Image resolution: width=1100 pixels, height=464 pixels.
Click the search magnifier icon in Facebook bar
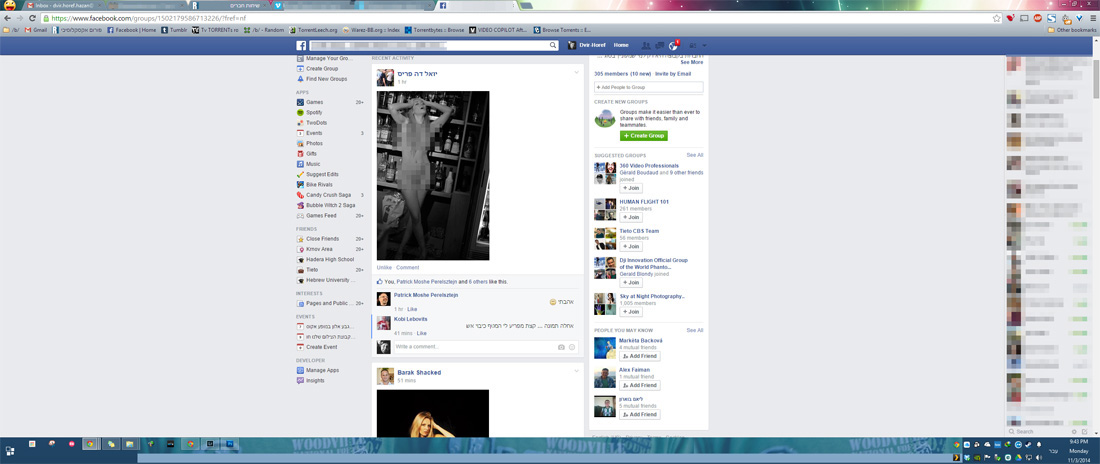[553, 46]
